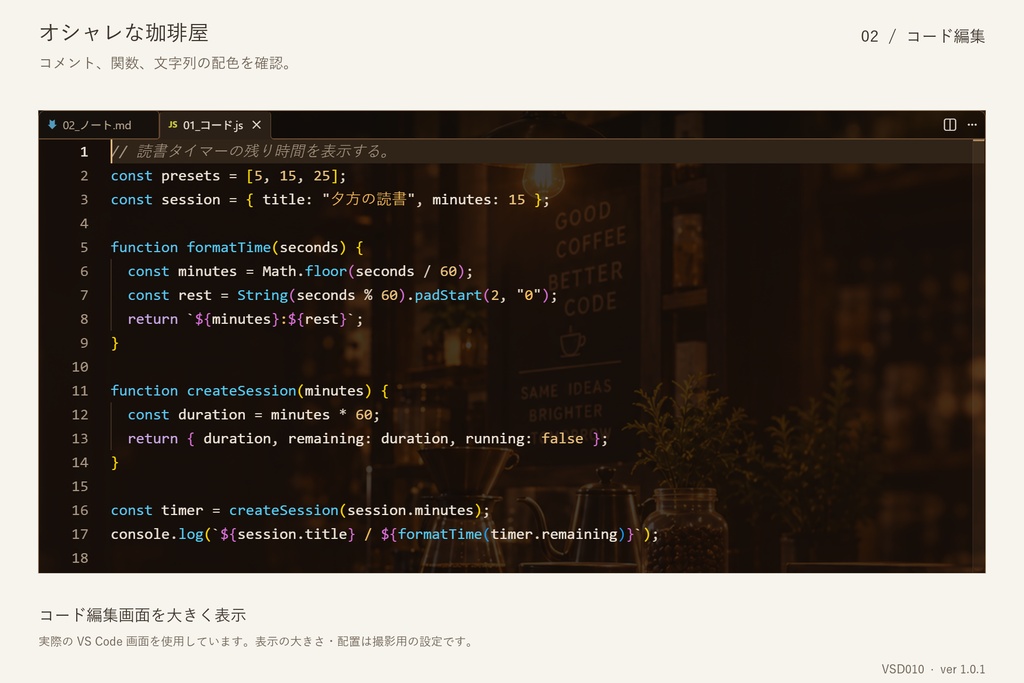Click the split editor icon
1024x683 pixels.
tap(950, 125)
